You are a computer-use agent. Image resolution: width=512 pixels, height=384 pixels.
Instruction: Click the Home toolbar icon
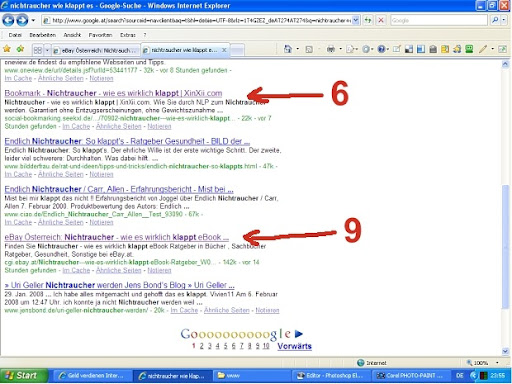coord(287,49)
